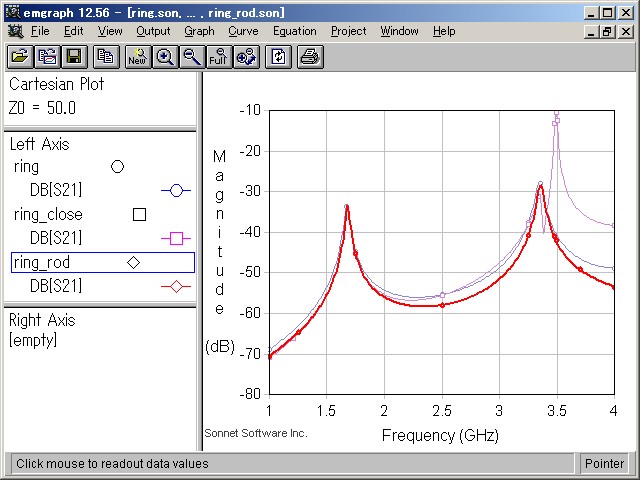Open the View menu
The width and height of the screenshot is (640, 480).
click(110, 31)
